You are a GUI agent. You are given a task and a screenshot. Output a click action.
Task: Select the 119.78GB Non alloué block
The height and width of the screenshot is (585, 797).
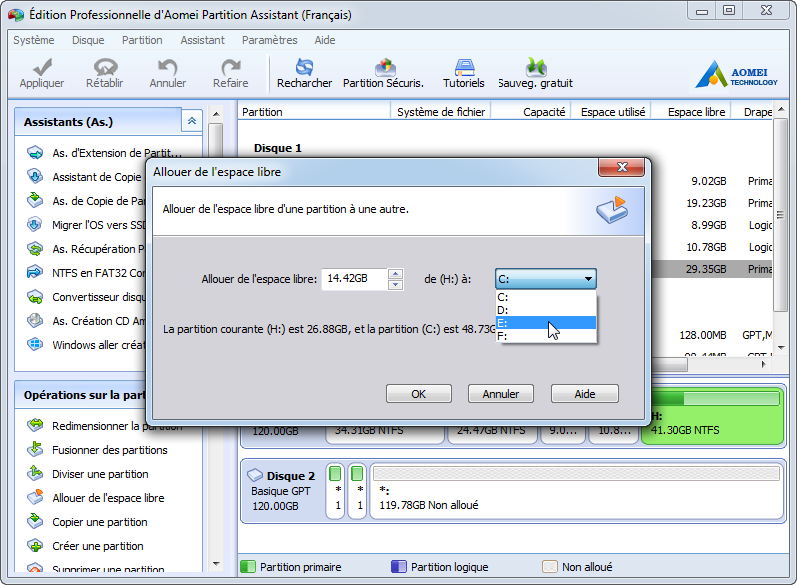coord(577,491)
